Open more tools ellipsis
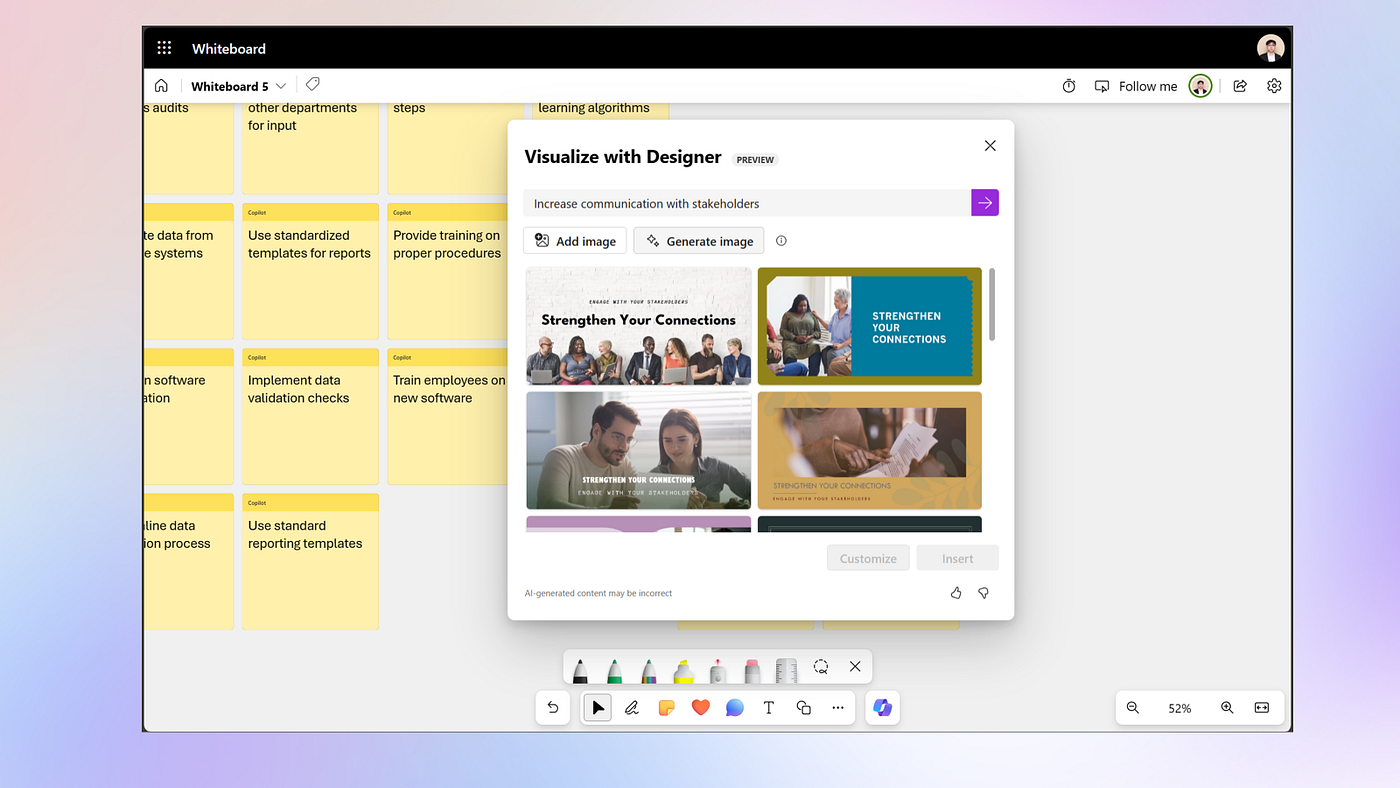This screenshot has width=1400, height=788. (x=838, y=708)
